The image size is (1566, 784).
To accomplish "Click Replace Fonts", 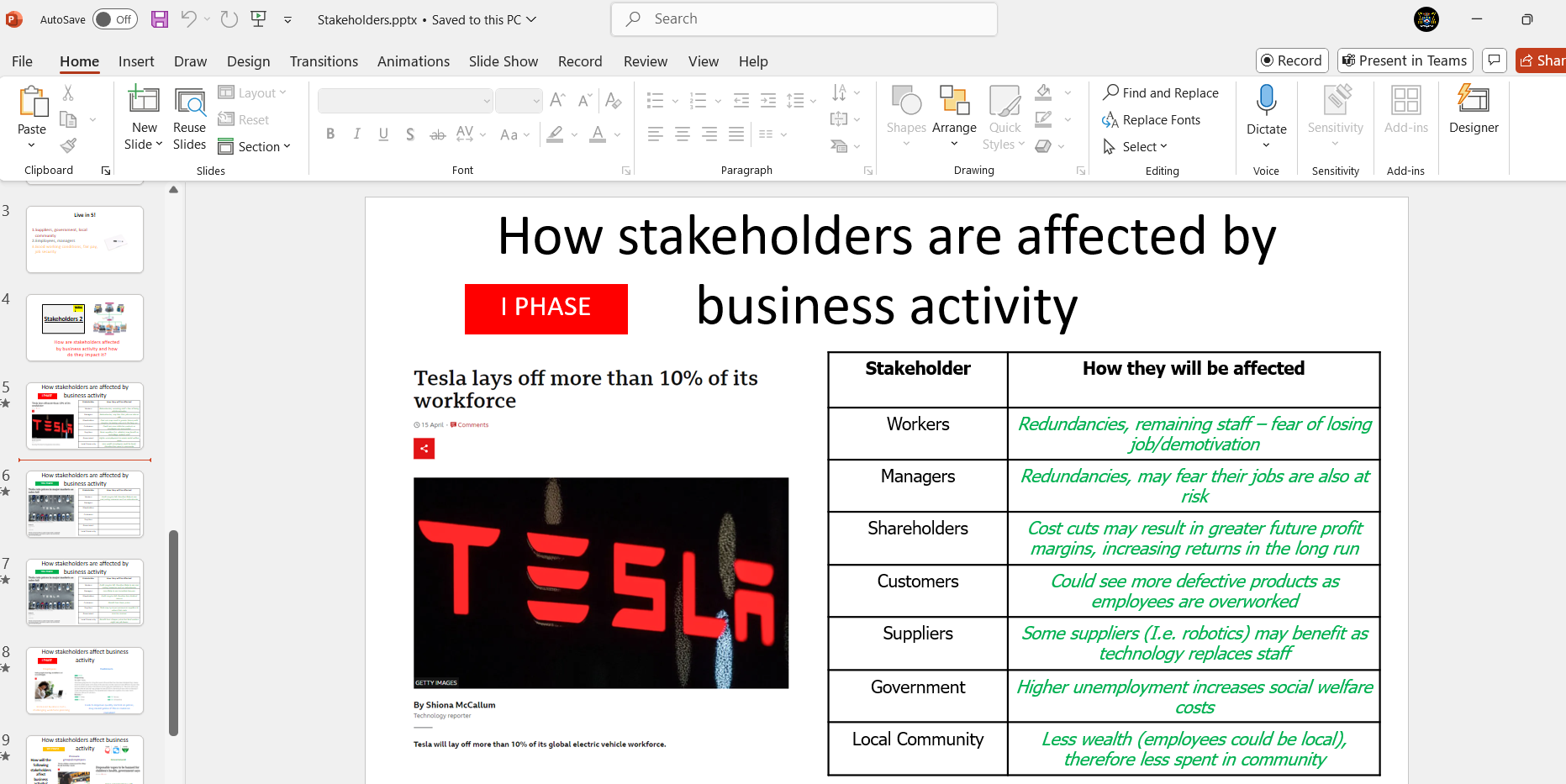I will coord(1152,120).
